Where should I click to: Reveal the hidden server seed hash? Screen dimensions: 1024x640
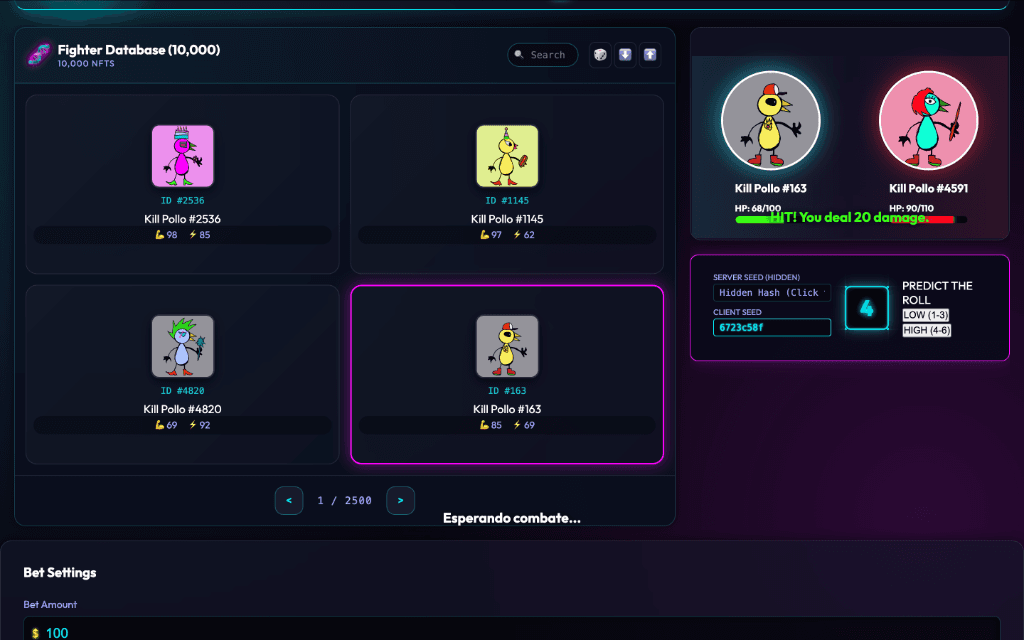(x=771, y=293)
